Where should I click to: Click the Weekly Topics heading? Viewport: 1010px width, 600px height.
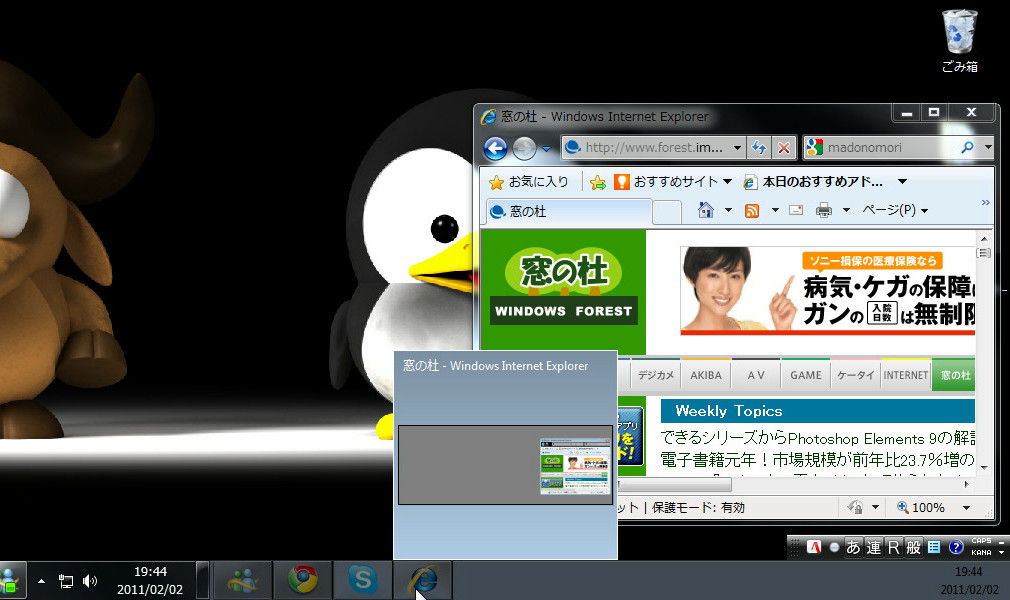pos(729,411)
